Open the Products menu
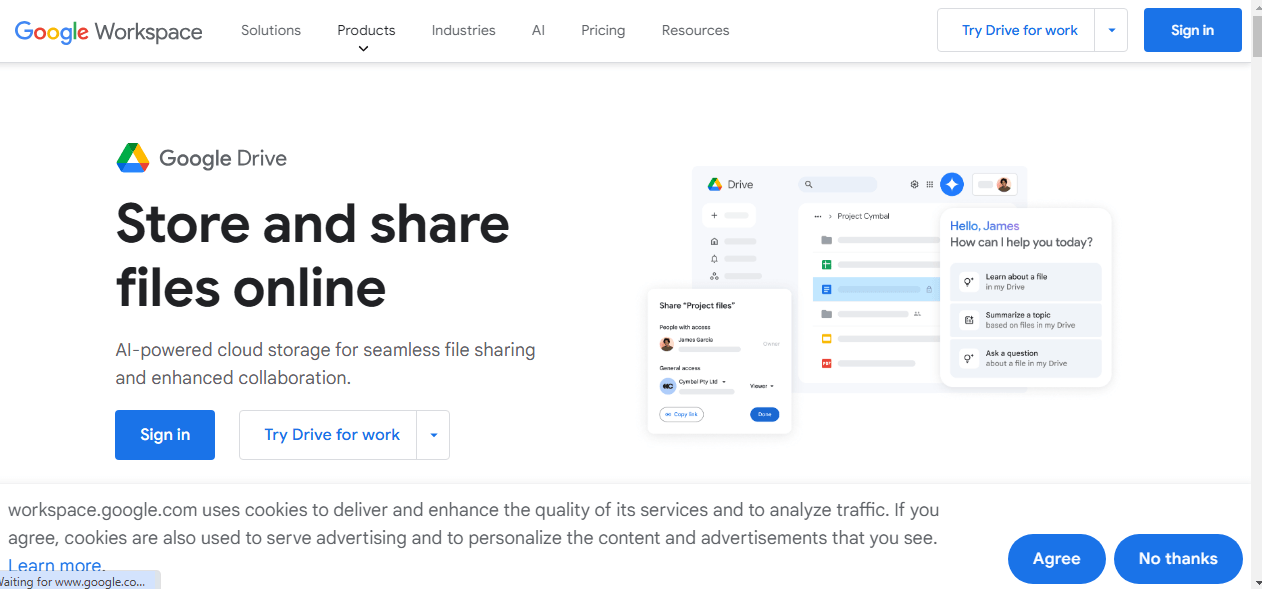The image size is (1262, 589). 366,30
